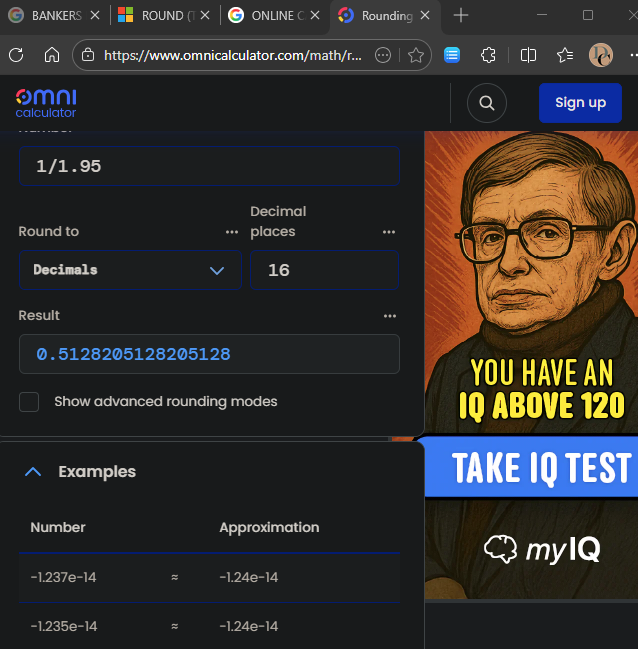The width and height of the screenshot is (638, 649).
Task: Bookmark this page with the star icon
Action: (416, 55)
